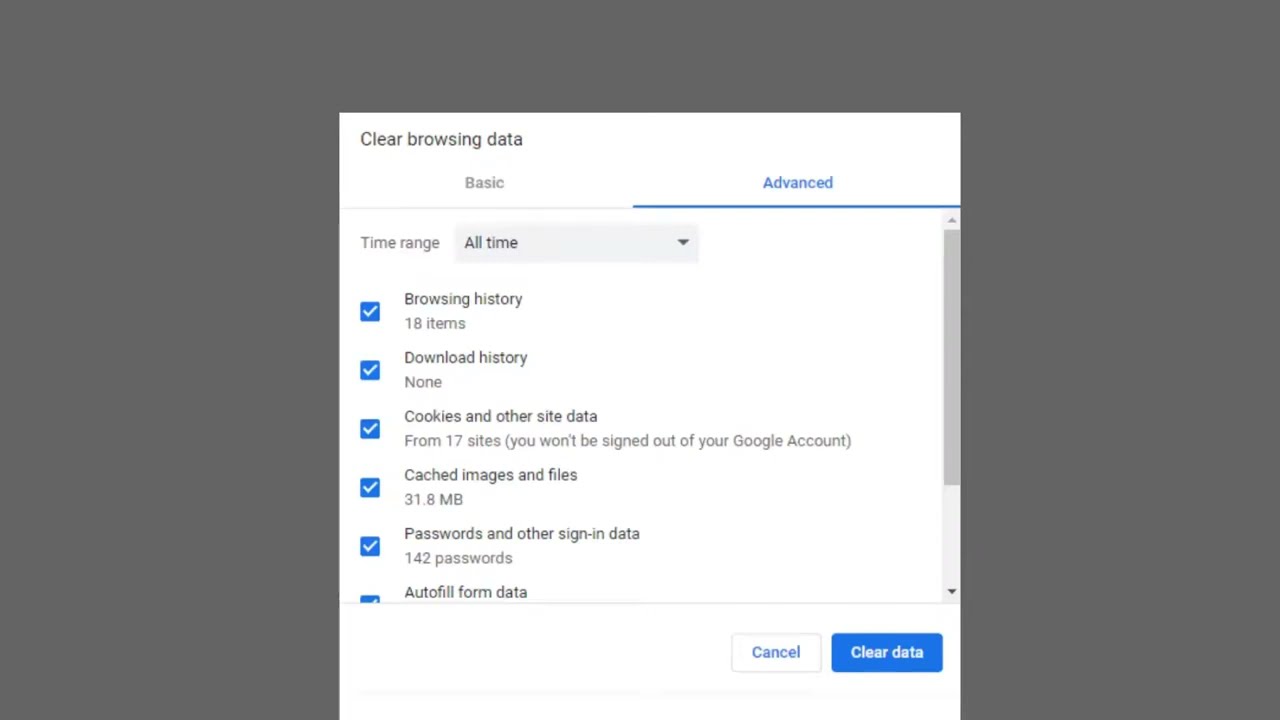1280x720 pixels.
Task: Click the "Cached images and files" label
Action: pyautogui.click(x=490, y=475)
